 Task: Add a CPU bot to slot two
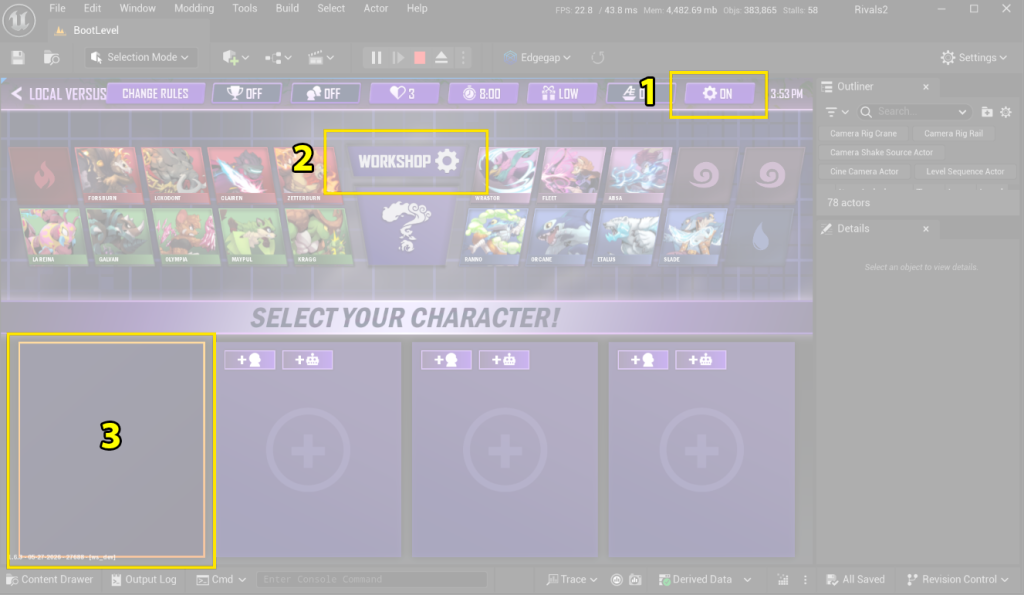point(307,359)
